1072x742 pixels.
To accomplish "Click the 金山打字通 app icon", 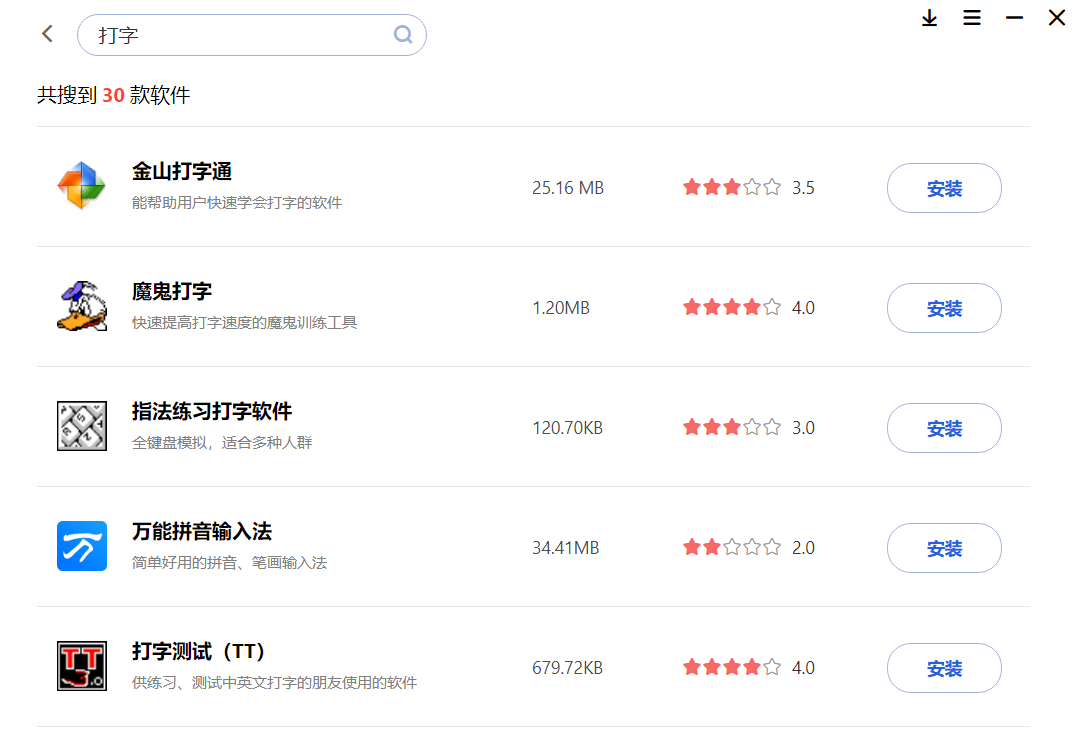I will tap(81, 185).
